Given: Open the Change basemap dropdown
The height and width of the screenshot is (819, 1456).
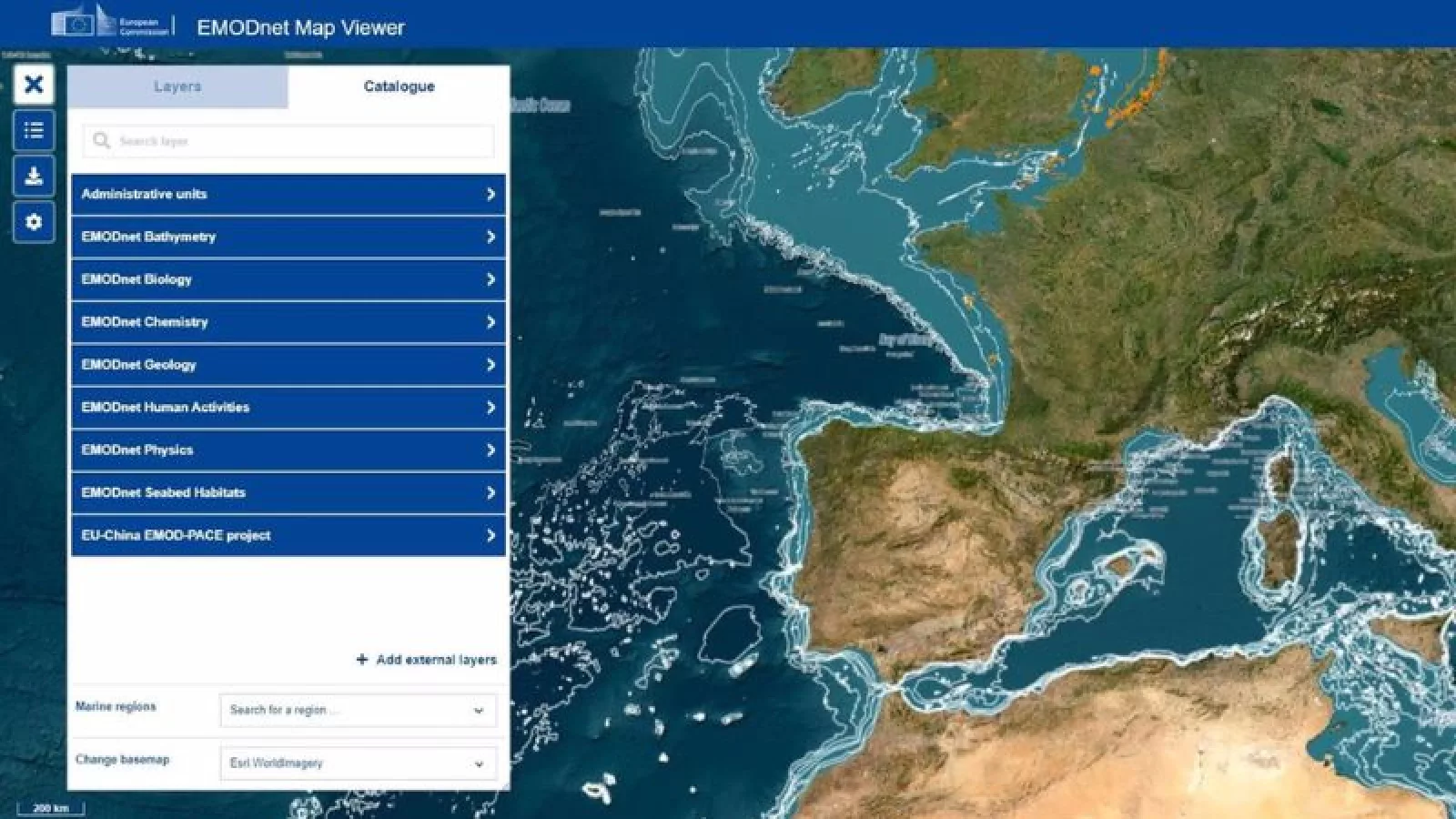Looking at the screenshot, I should 358,763.
